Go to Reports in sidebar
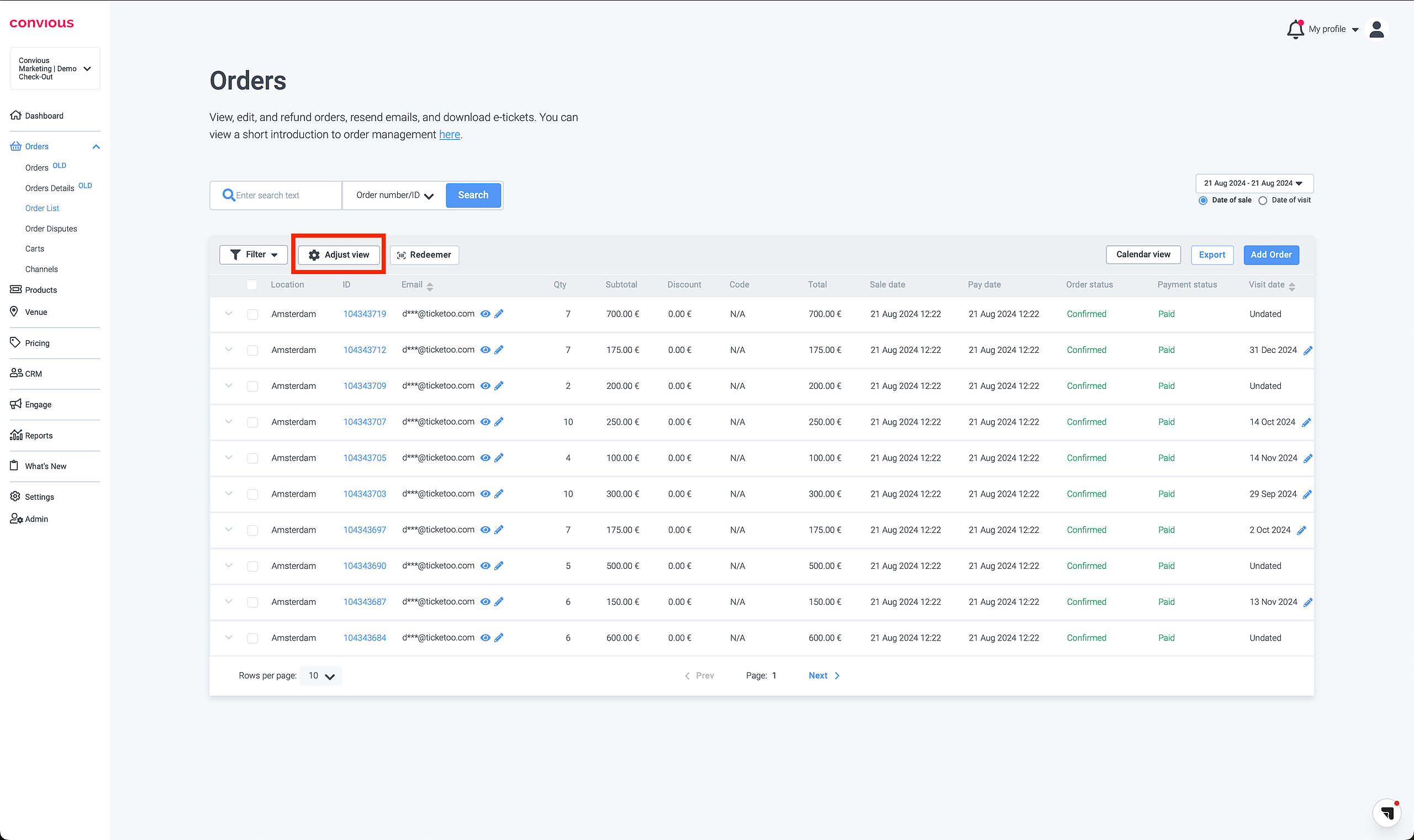 39,435
